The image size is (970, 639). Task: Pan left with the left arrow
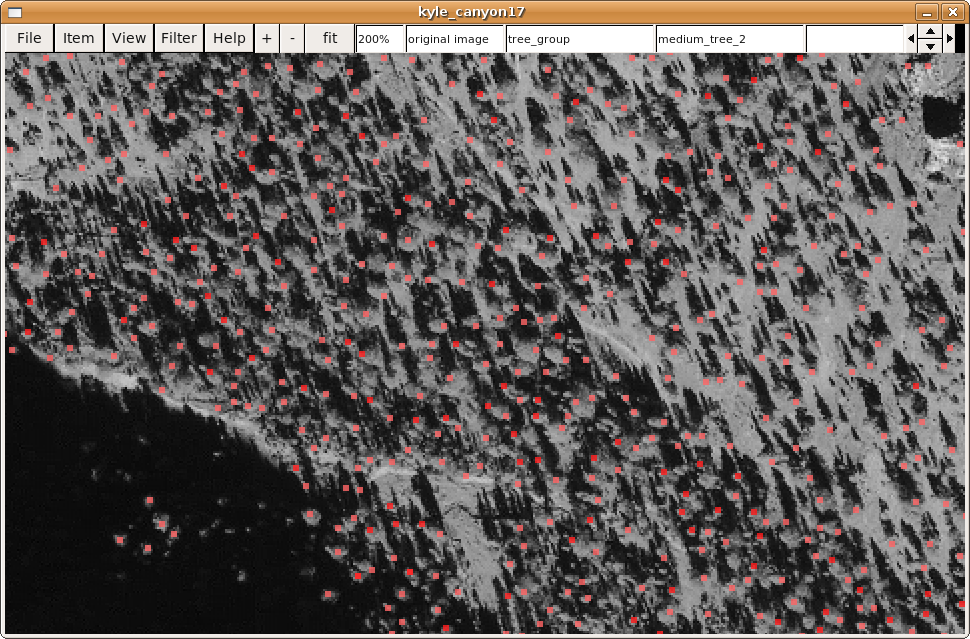tap(911, 39)
